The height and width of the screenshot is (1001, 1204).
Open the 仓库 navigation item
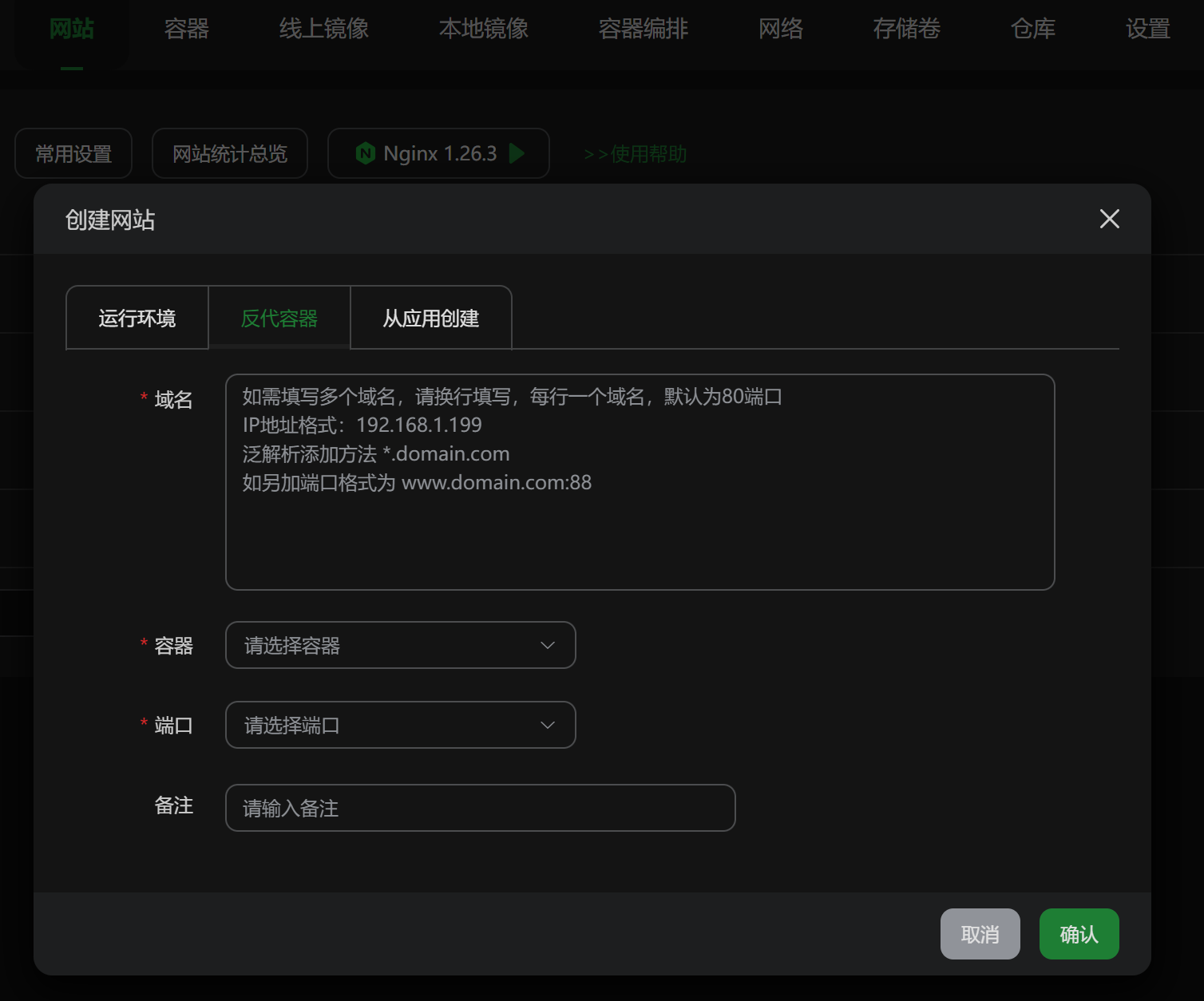[x=1032, y=29]
